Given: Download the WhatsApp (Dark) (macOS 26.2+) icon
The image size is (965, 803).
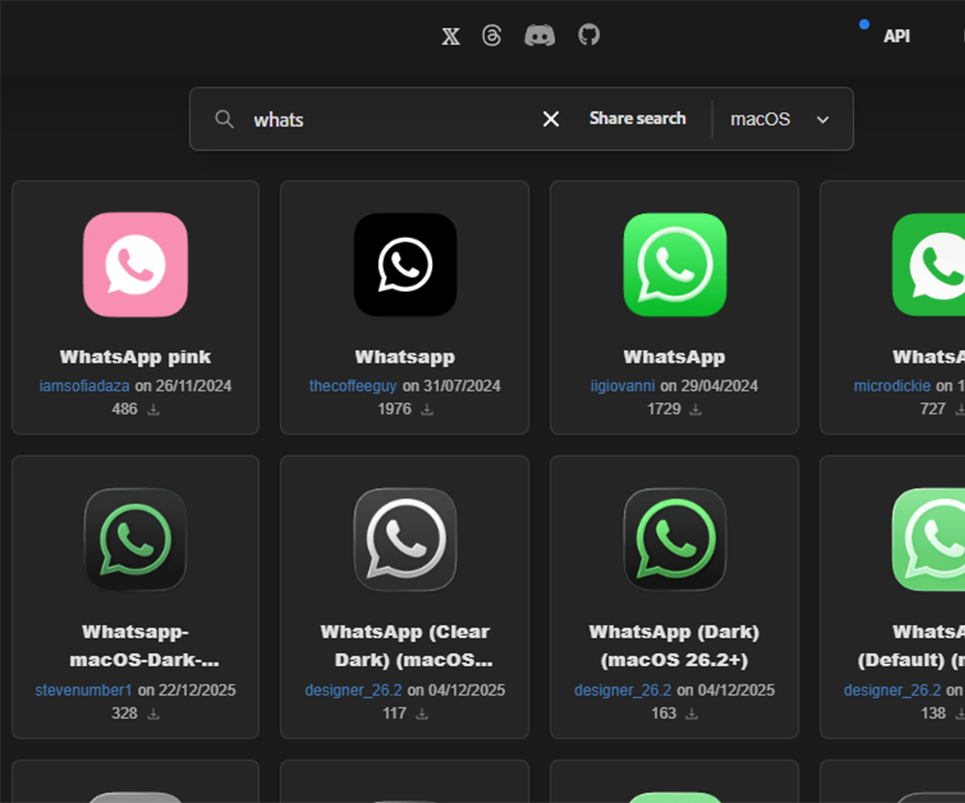Looking at the screenshot, I should pyautogui.click(x=690, y=714).
